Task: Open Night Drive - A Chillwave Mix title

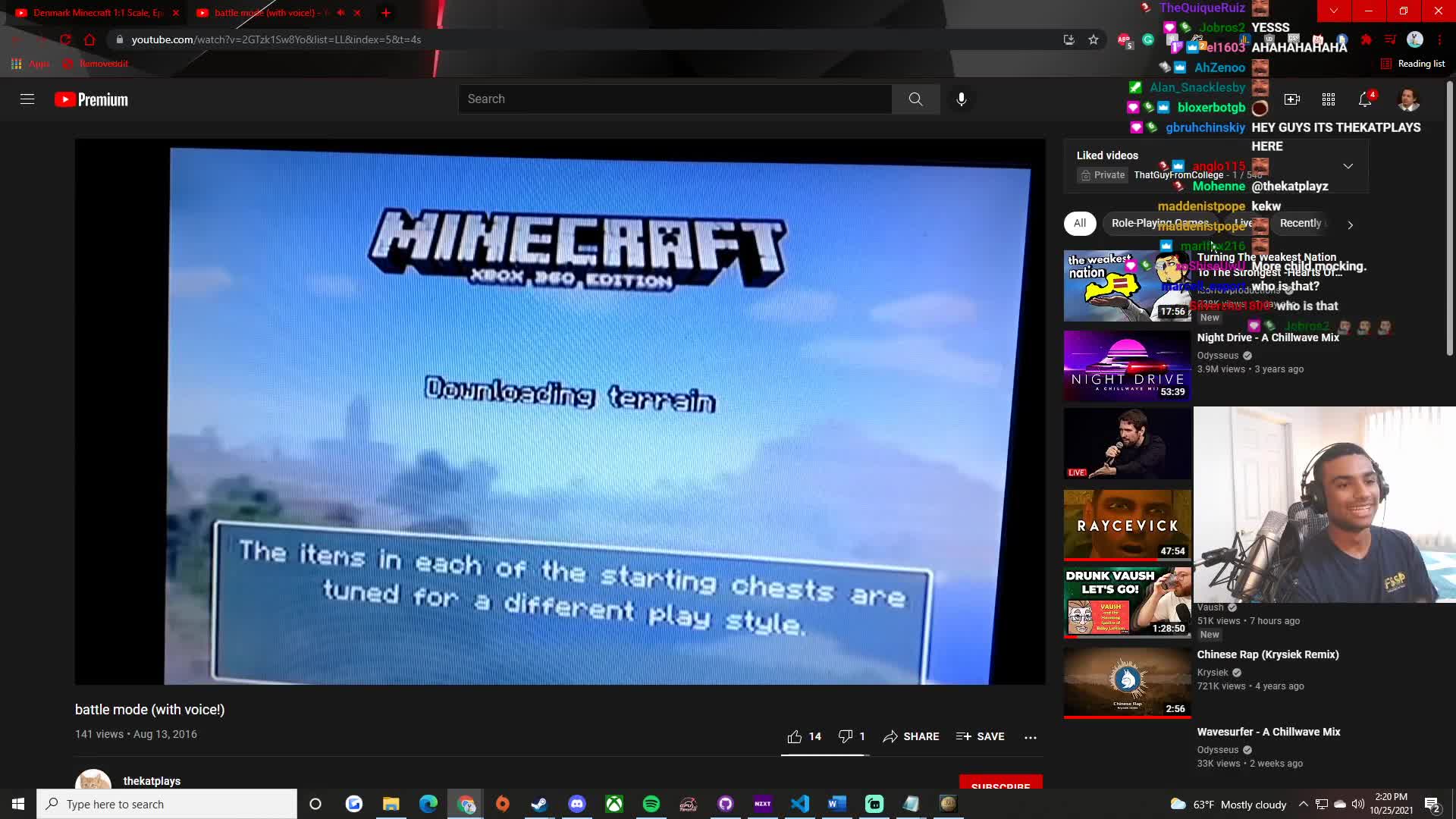Action: click(x=1268, y=337)
